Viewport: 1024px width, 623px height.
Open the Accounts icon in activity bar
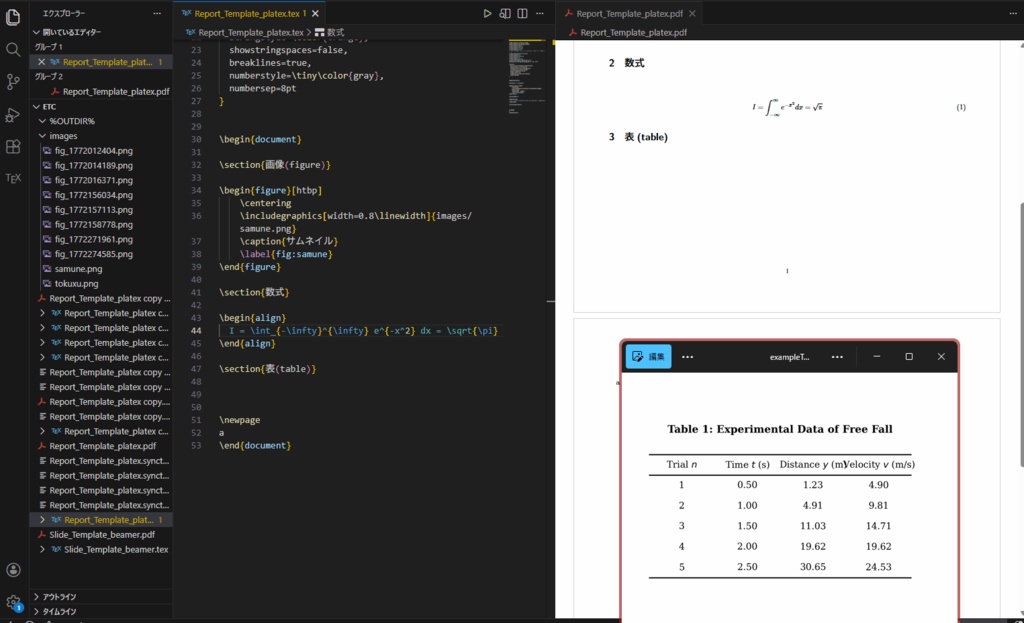click(13, 570)
